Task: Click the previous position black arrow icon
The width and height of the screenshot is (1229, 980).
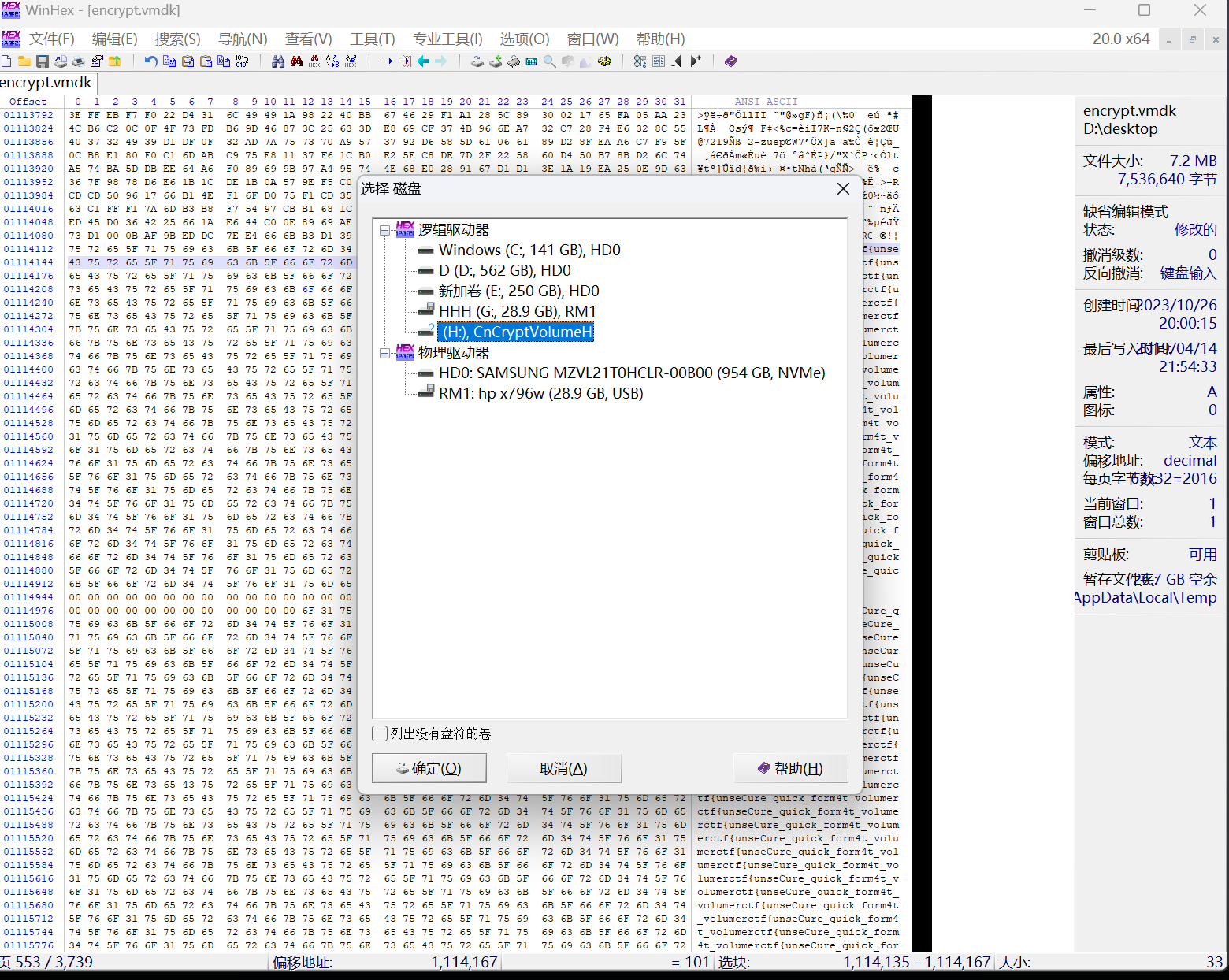Action: 676,61
